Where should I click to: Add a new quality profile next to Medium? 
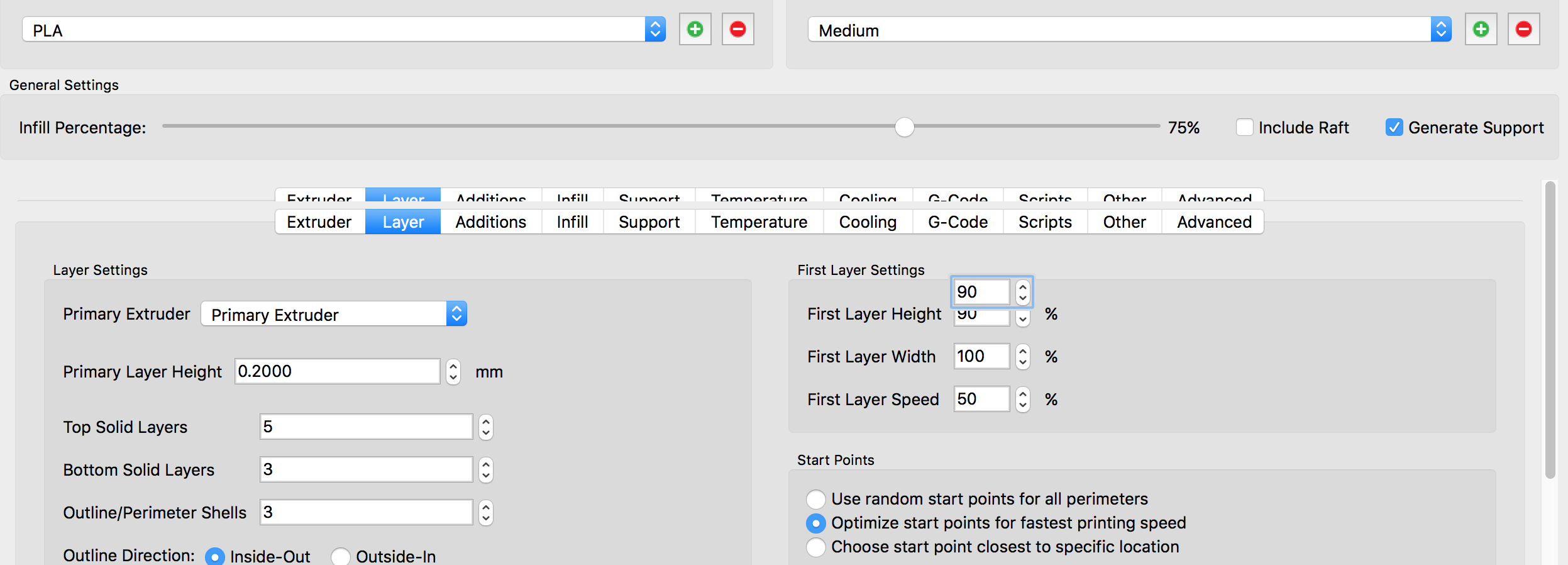coord(1481,29)
